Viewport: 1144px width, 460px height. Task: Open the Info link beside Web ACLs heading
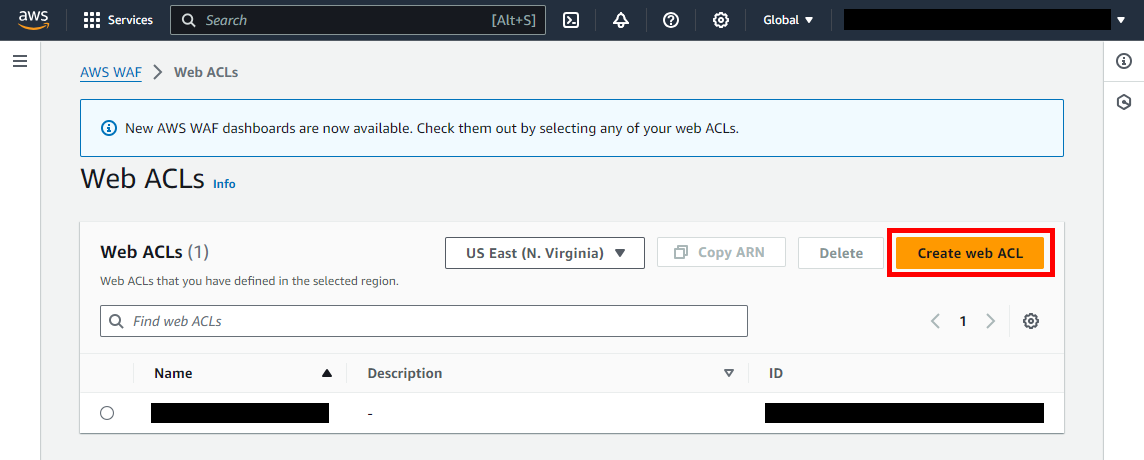(224, 184)
